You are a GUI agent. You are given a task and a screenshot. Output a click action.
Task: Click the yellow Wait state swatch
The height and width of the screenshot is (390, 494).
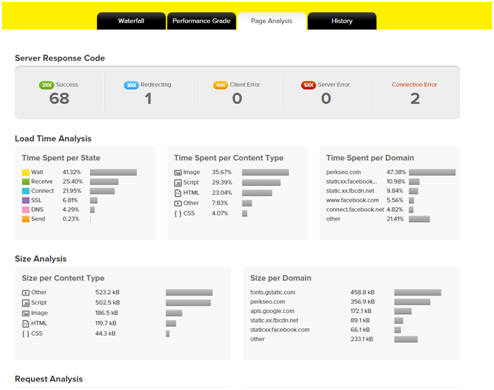click(26, 172)
